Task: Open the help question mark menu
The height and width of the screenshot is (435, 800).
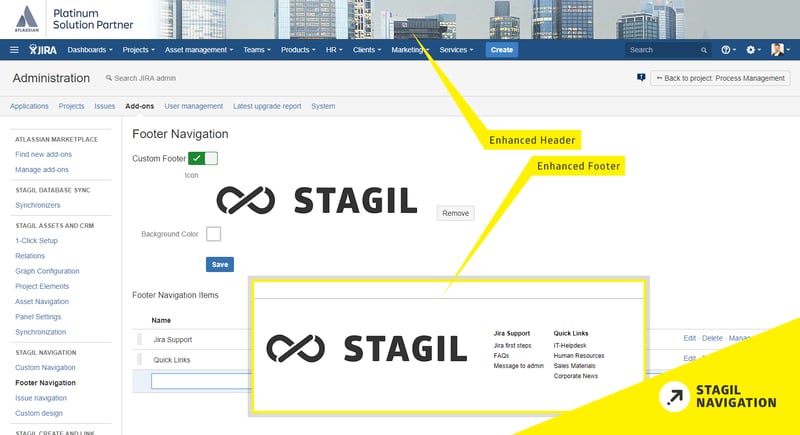Action: coord(728,50)
